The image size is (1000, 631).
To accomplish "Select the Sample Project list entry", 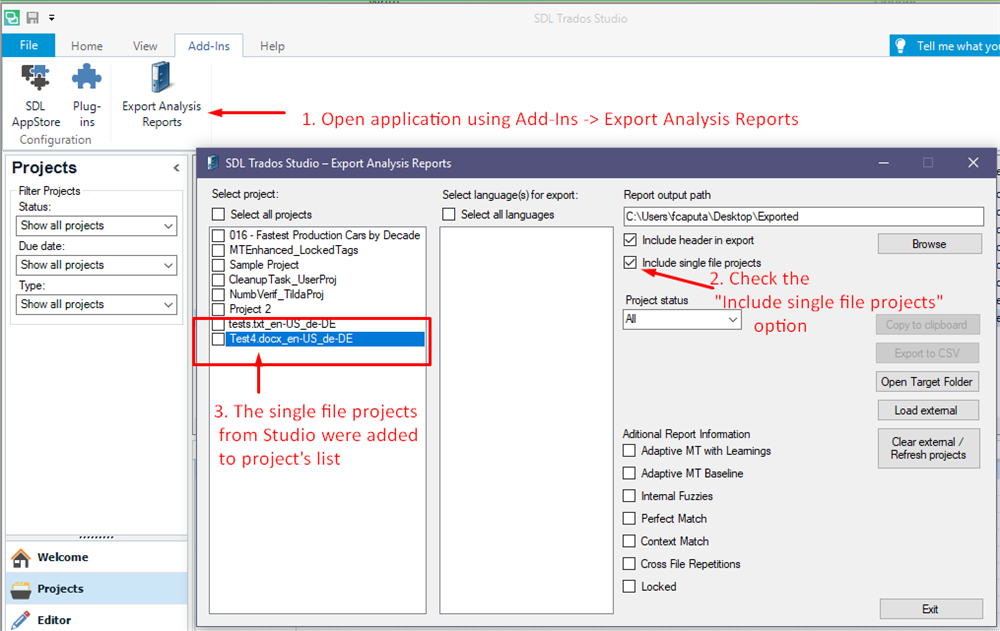I will [x=264, y=265].
